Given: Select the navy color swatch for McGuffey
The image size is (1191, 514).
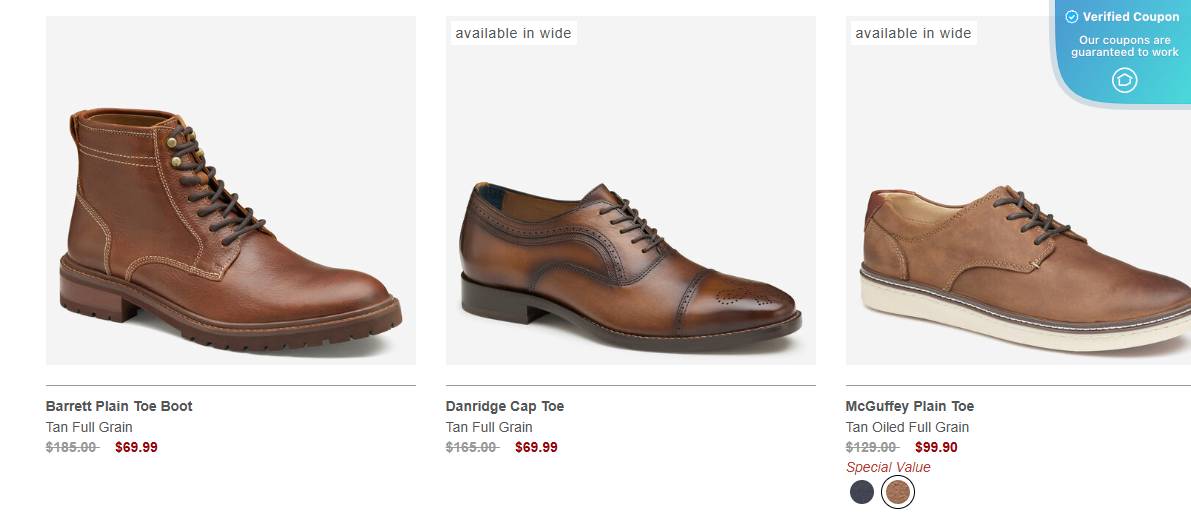Looking at the screenshot, I should click(x=862, y=491).
